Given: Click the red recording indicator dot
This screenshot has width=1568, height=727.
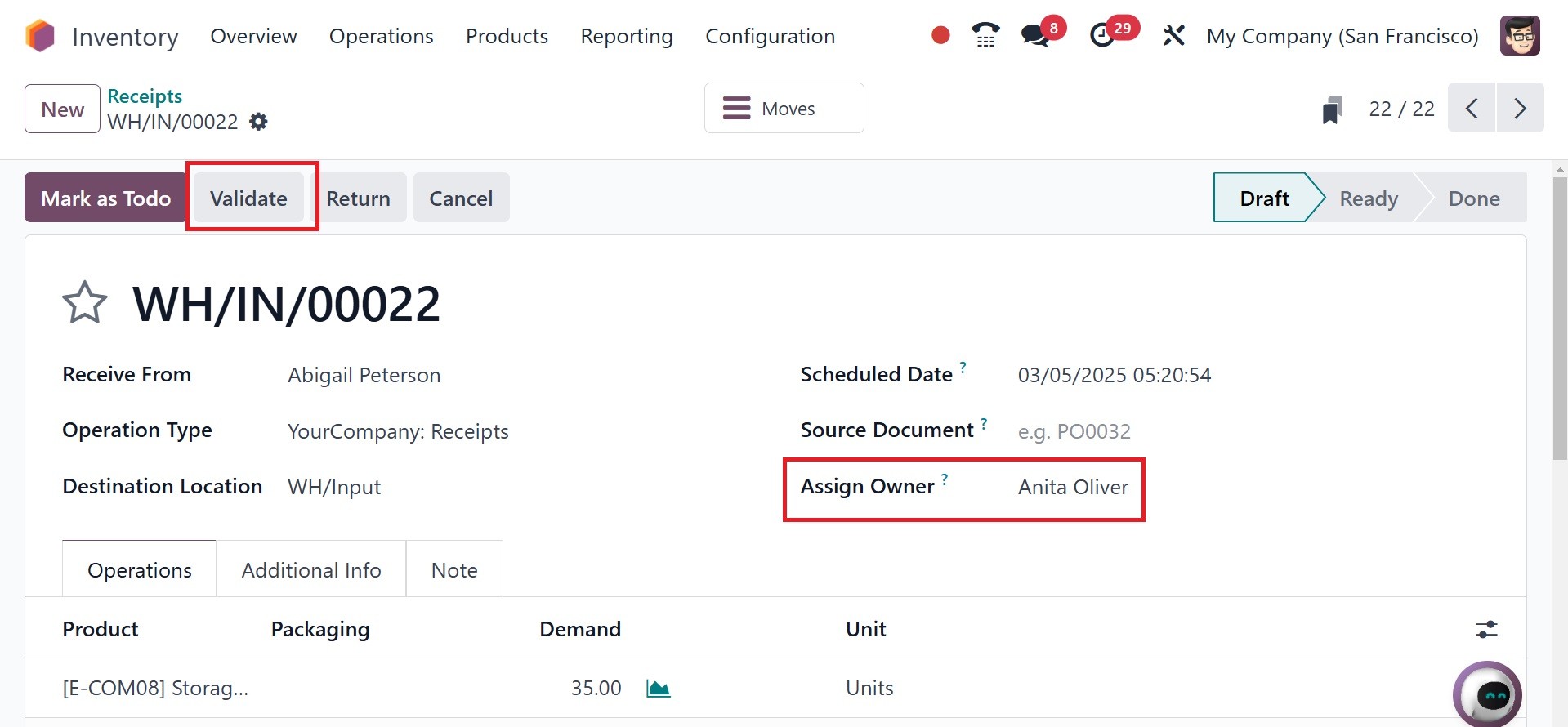Looking at the screenshot, I should (x=940, y=35).
